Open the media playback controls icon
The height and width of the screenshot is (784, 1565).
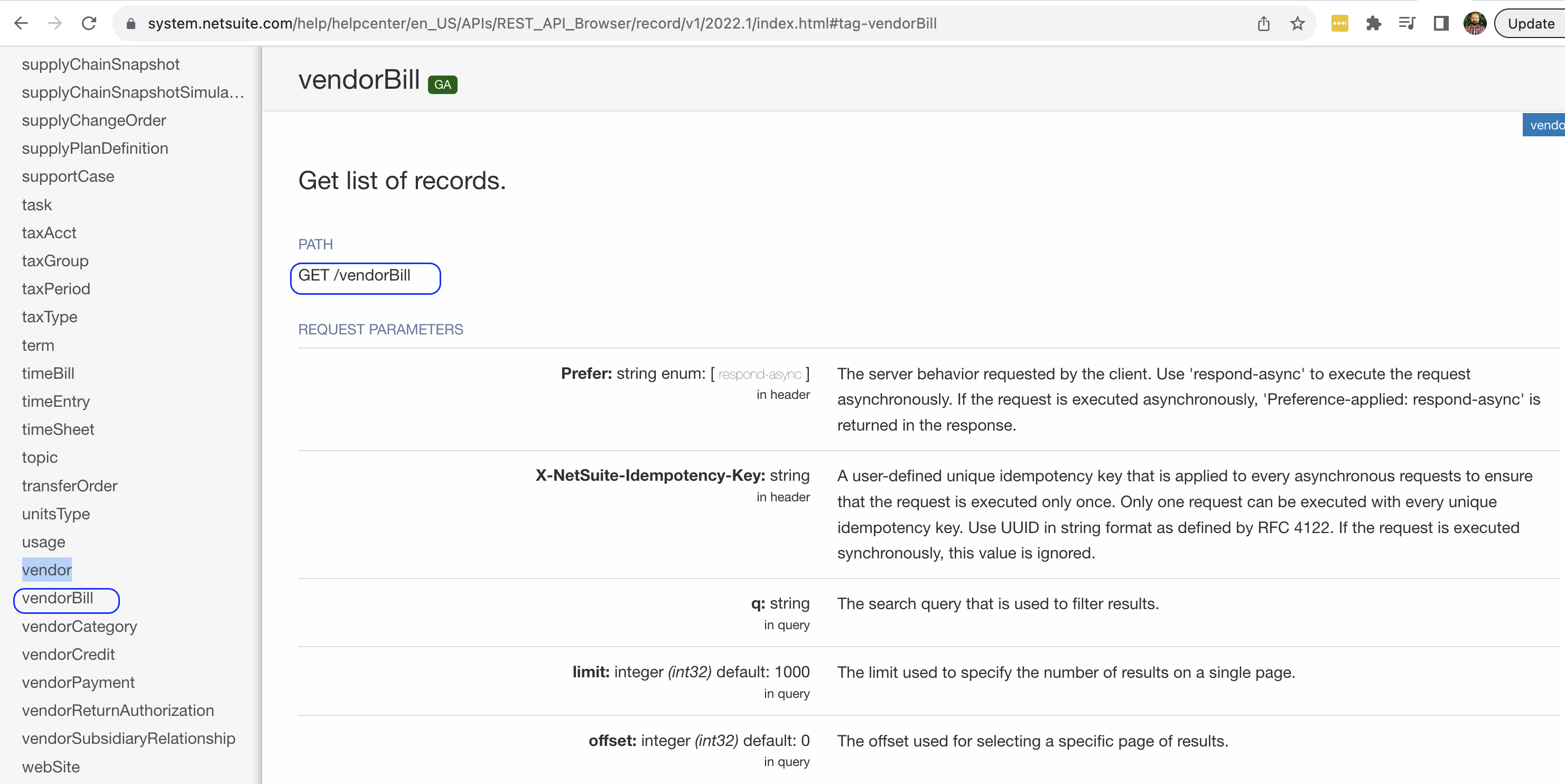tap(1407, 23)
